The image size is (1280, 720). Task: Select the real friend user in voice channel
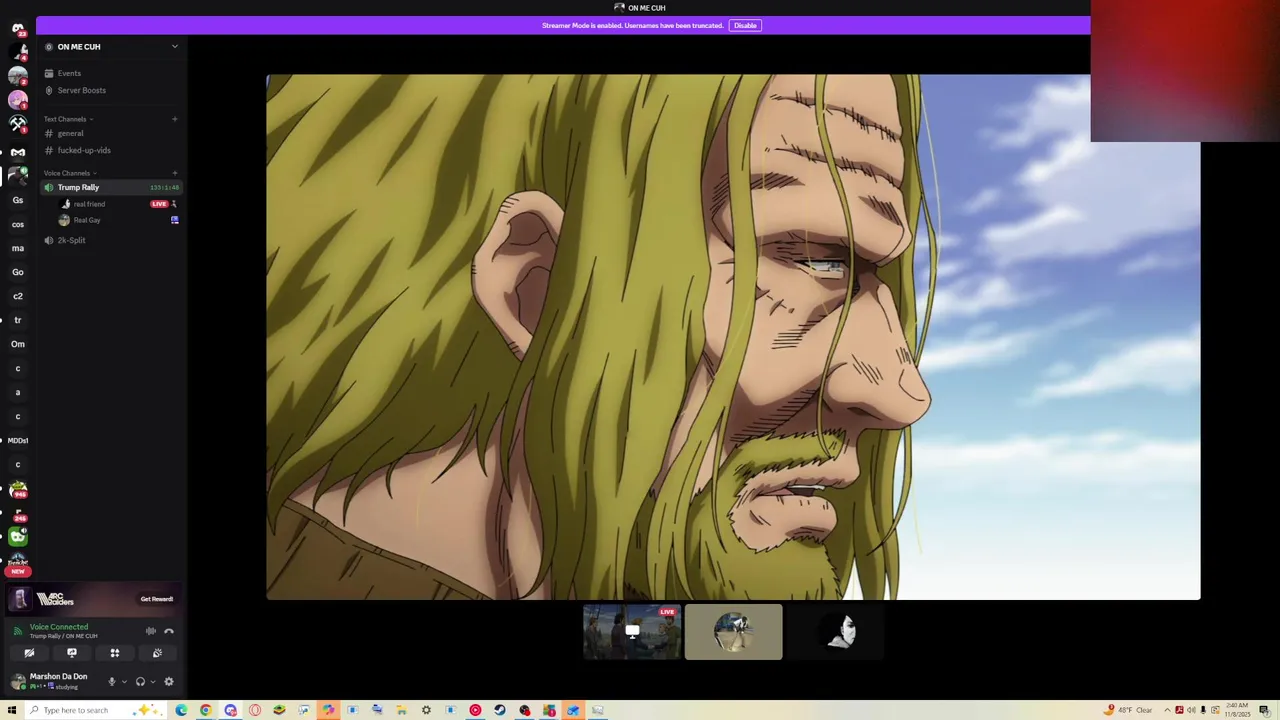pyautogui.click(x=89, y=204)
